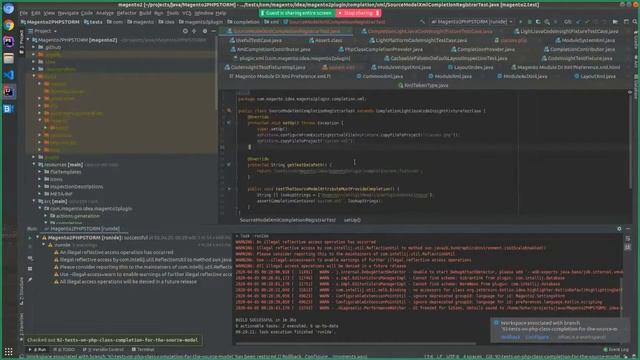This screenshot has height=360, width=640.
Task: Toggle soft-wrap in console output
Action: [628, 239]
